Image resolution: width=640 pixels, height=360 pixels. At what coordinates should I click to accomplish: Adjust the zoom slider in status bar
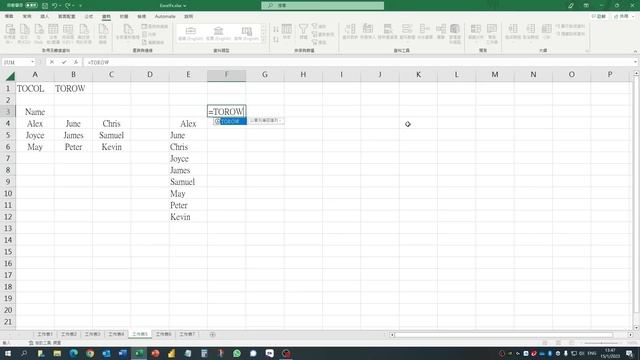(x=601, y=343)
